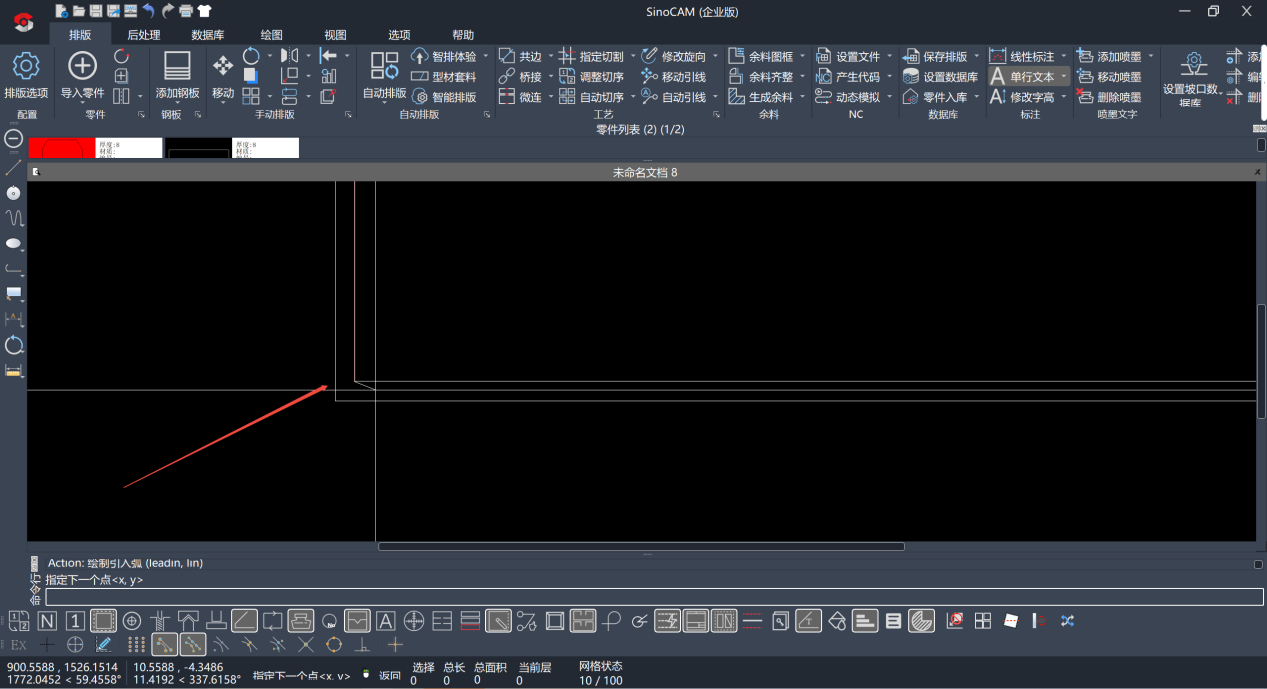The height and width of the screenshot is (689, 1267).
Task: Expand the 线性标注 dropdown arrow
Action: (1063, 57)
